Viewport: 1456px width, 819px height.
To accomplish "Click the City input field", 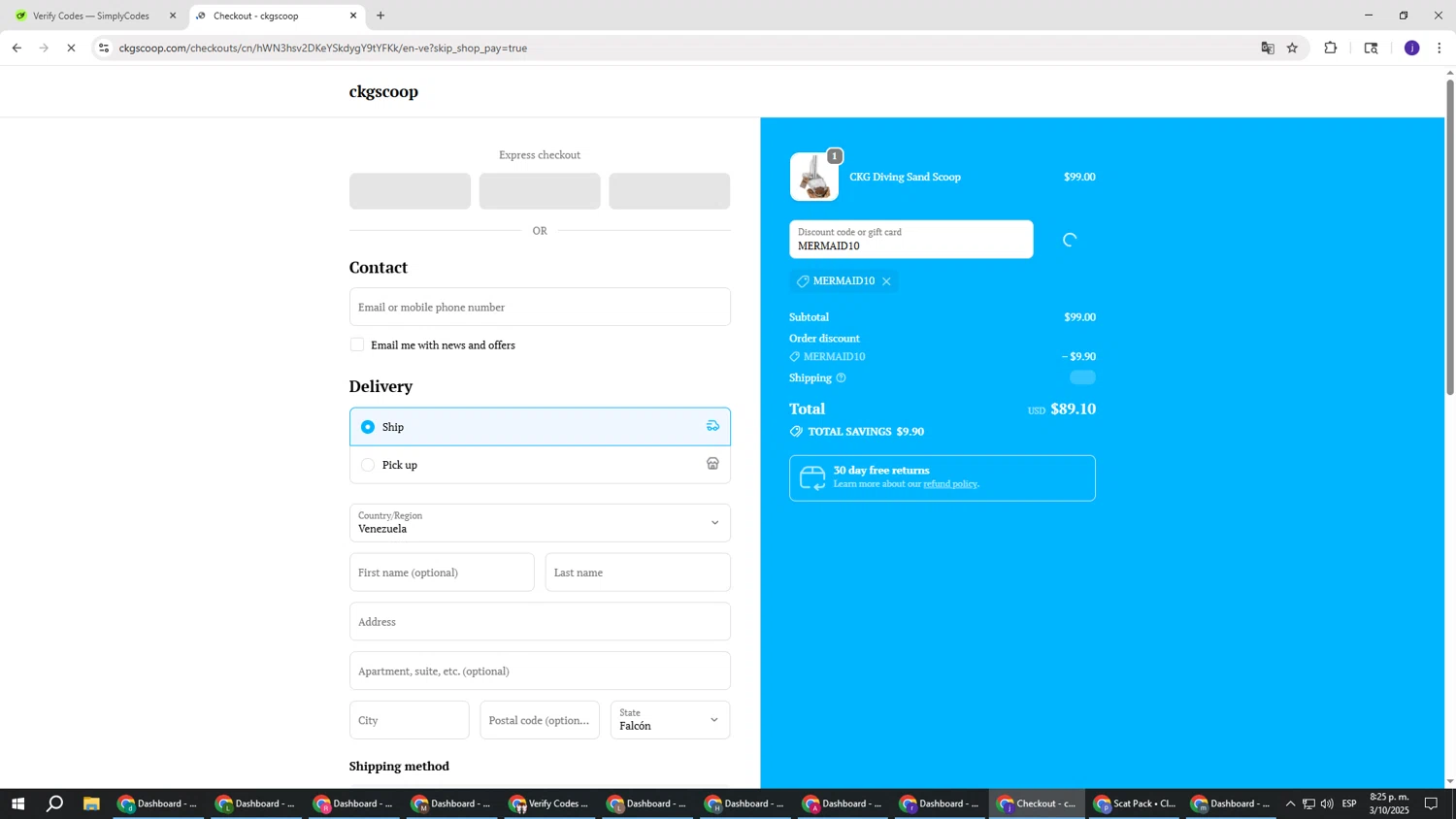I will pyautogui.click(x=409, y=720).
